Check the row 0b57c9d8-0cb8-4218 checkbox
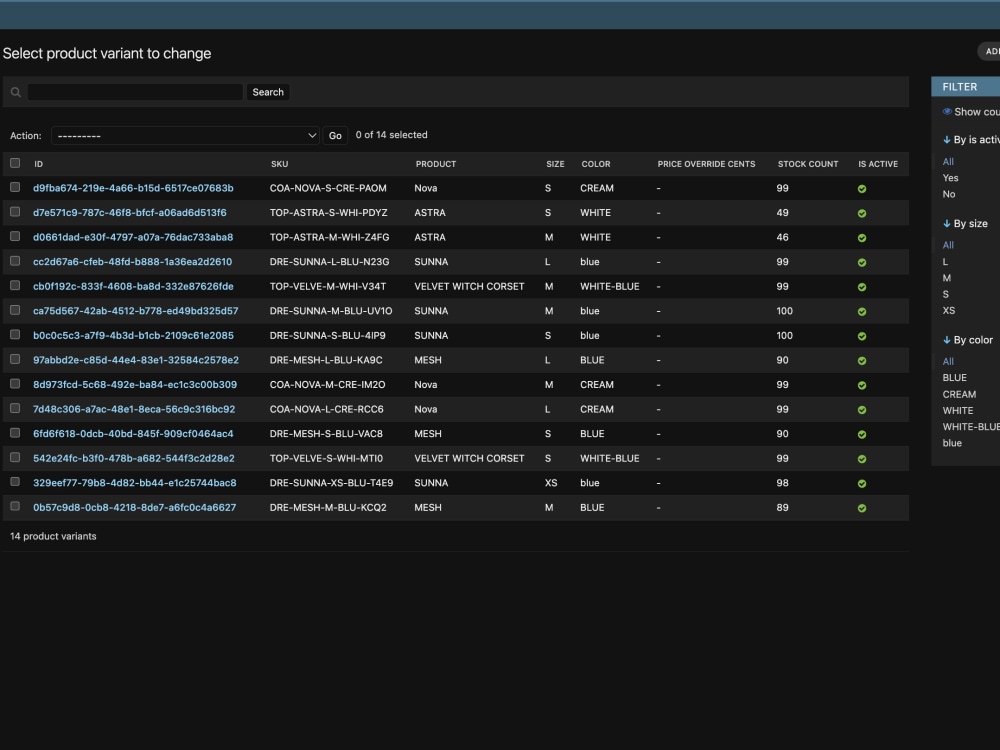This screenshot has height=750, width=1000. coord(15,506)
